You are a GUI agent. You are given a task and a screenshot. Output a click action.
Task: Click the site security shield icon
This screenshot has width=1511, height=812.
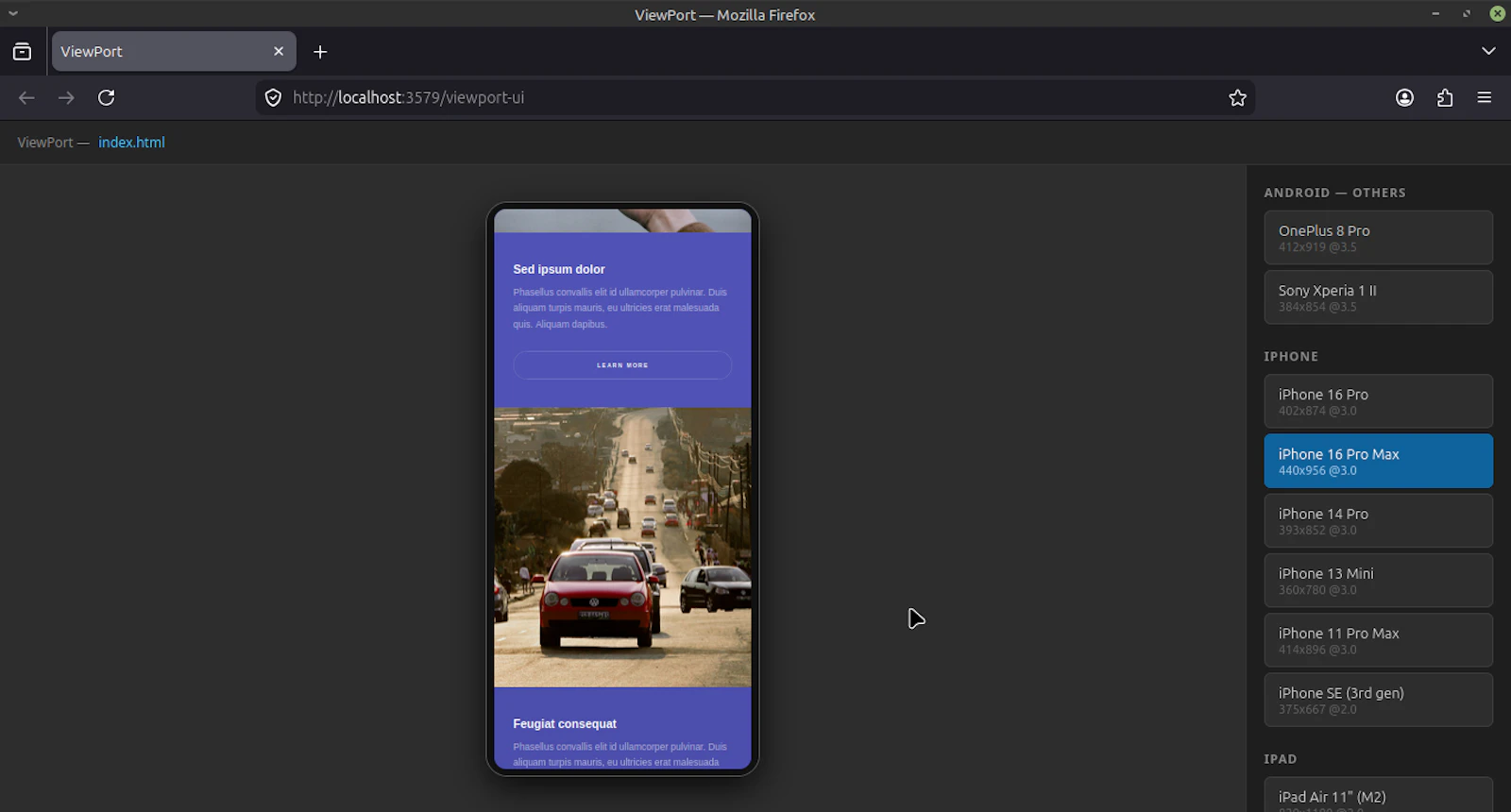[x=273, y=97]
